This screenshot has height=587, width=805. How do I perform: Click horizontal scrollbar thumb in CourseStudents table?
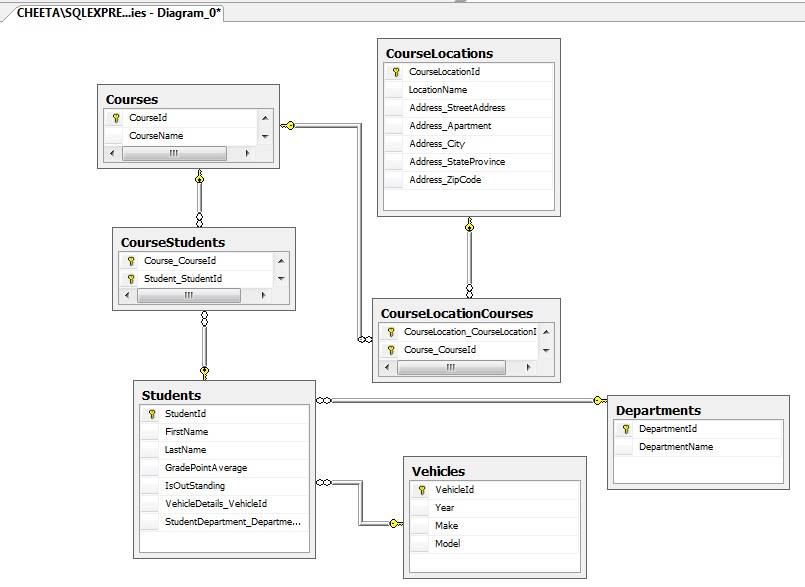(189, 295)
